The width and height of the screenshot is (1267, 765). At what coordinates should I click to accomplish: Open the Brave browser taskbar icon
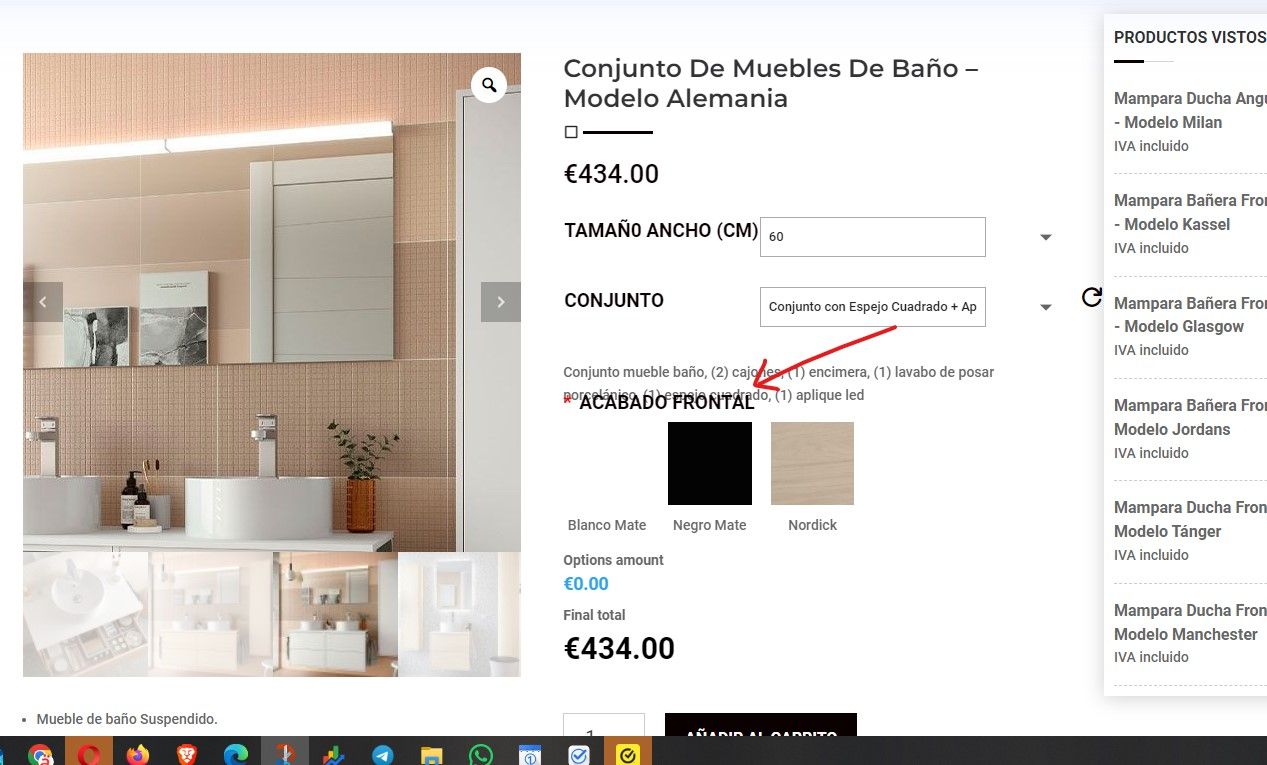[x=187, y=754]
